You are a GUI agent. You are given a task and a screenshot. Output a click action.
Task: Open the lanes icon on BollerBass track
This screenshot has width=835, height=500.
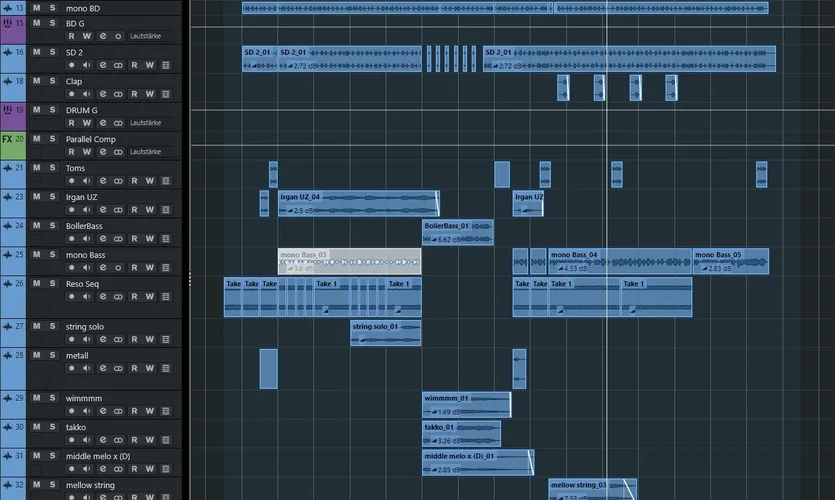(165, 239)
